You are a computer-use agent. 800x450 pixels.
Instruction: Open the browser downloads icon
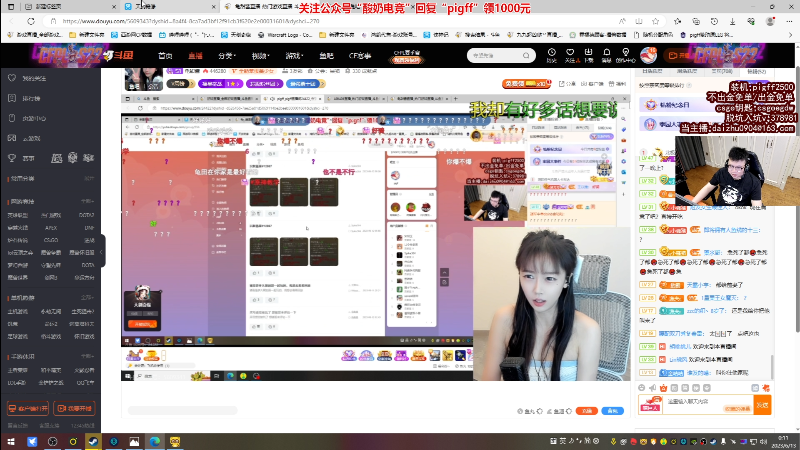click(x=732, y=21)
